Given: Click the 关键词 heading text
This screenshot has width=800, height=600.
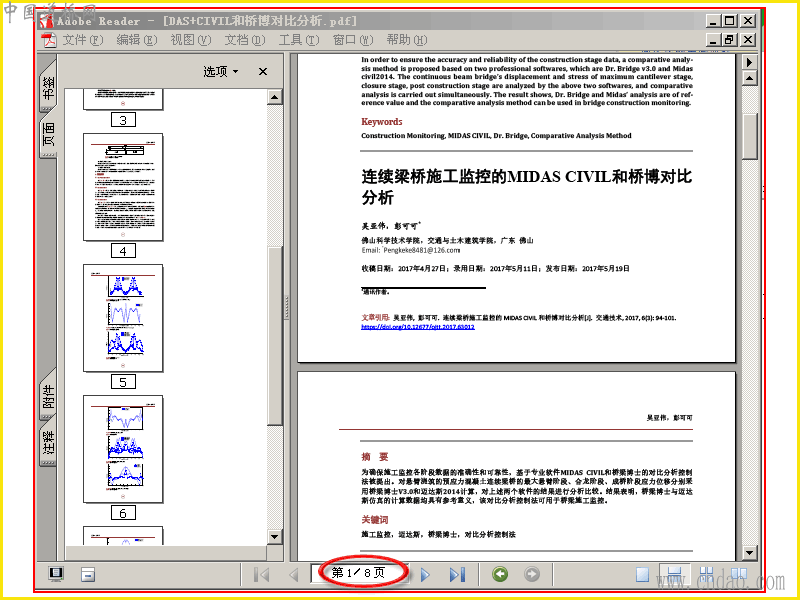Looking at the screenshot, I should 375,519.
